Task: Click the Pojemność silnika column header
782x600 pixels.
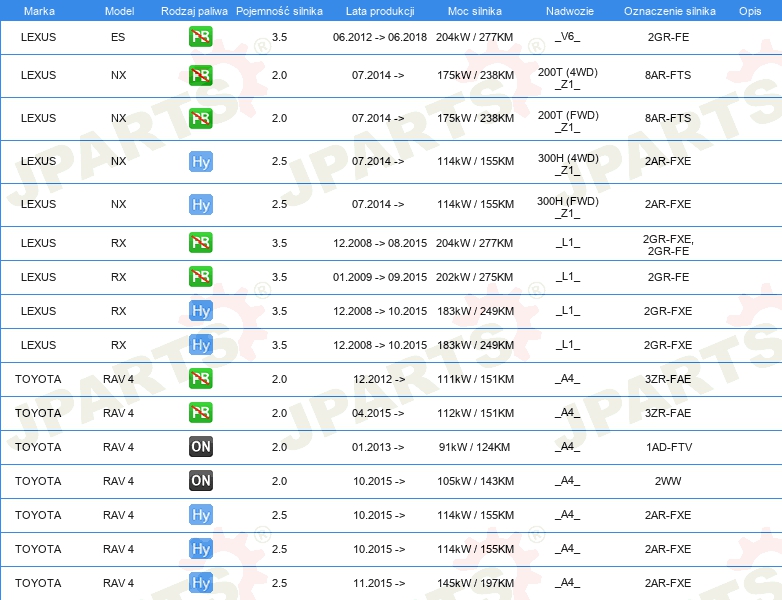Action: click(279, 11)
